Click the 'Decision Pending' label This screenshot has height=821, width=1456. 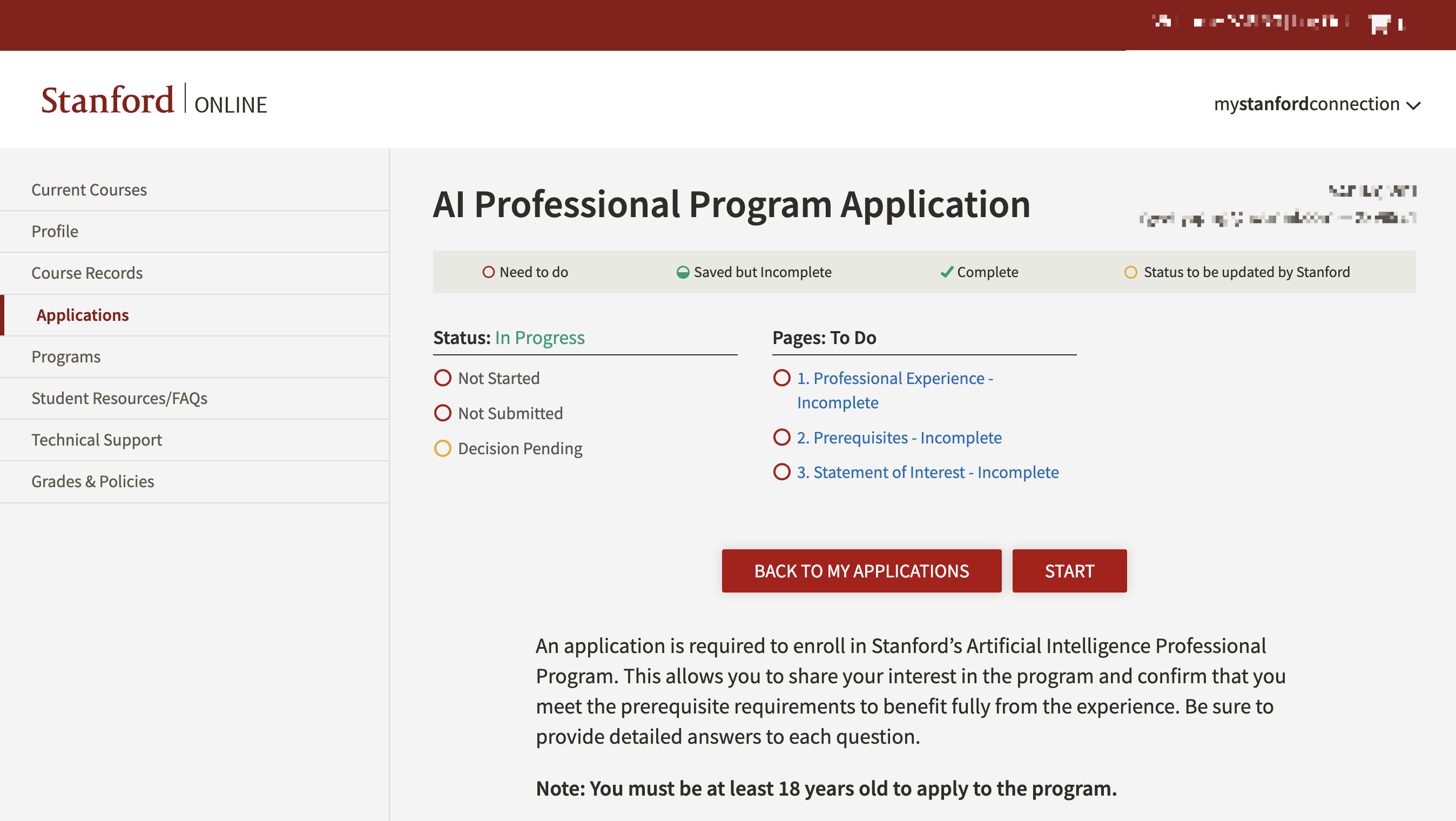point(520,448)
